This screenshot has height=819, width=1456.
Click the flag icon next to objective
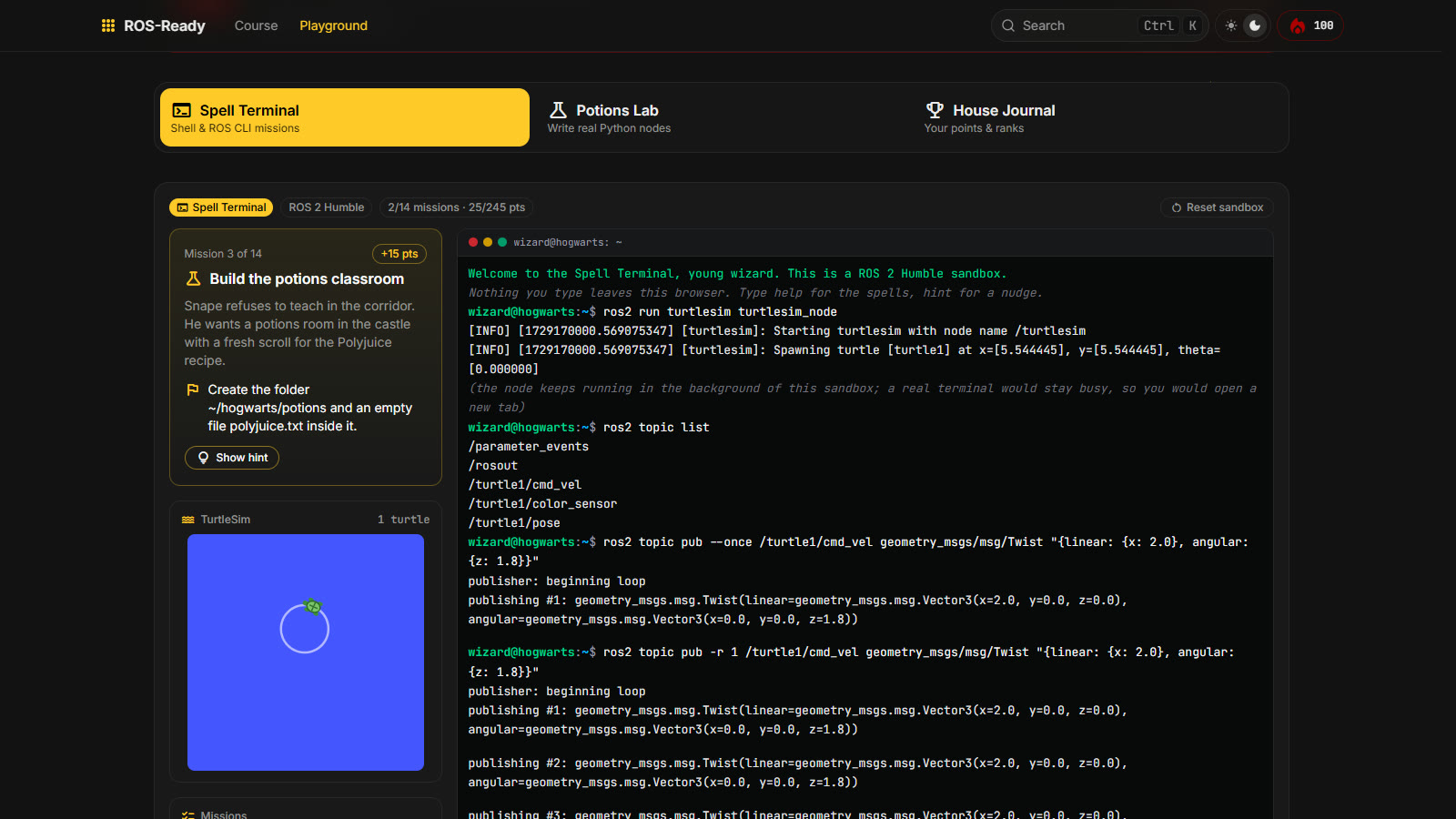click(x=193, y=389)
